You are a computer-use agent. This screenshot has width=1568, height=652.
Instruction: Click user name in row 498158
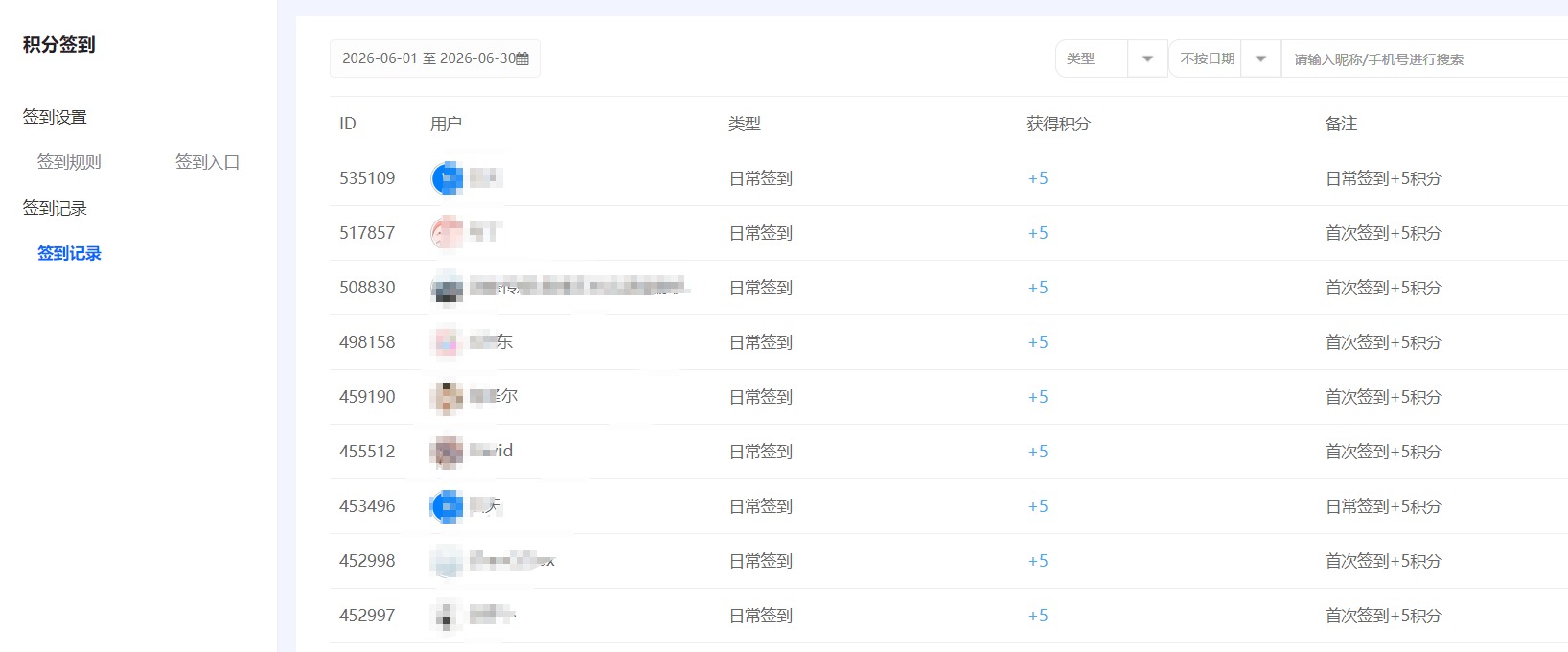(x=492, y=341)
